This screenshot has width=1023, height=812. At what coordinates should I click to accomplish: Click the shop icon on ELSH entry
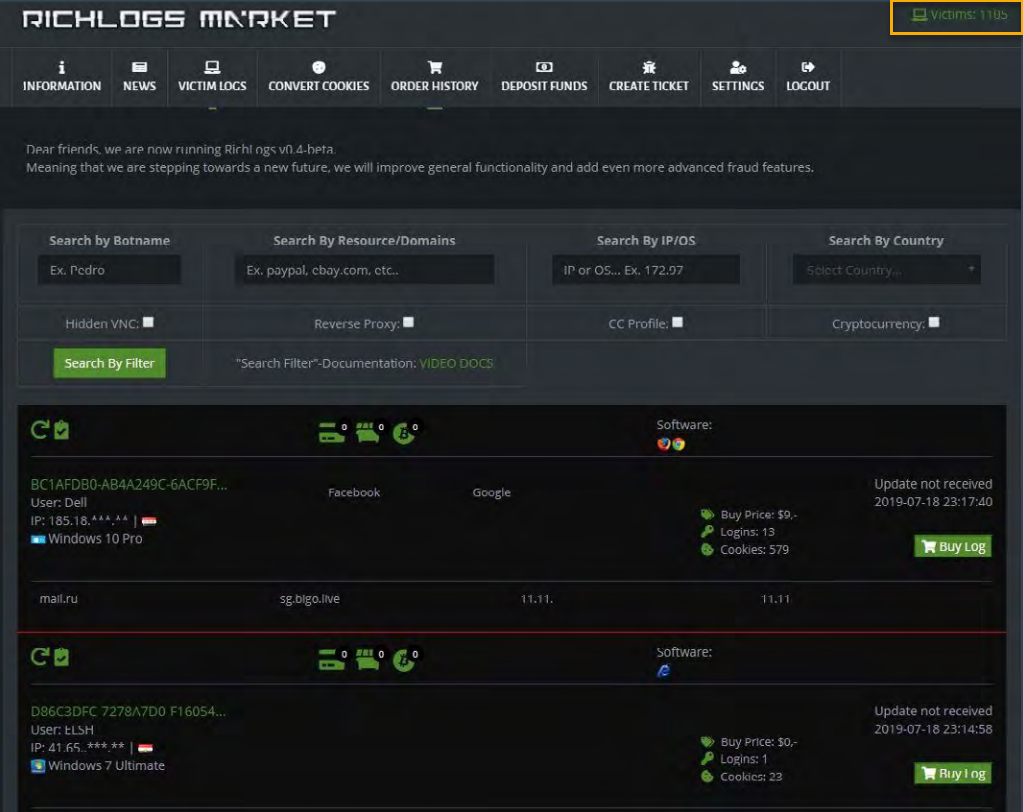[368, 659]
